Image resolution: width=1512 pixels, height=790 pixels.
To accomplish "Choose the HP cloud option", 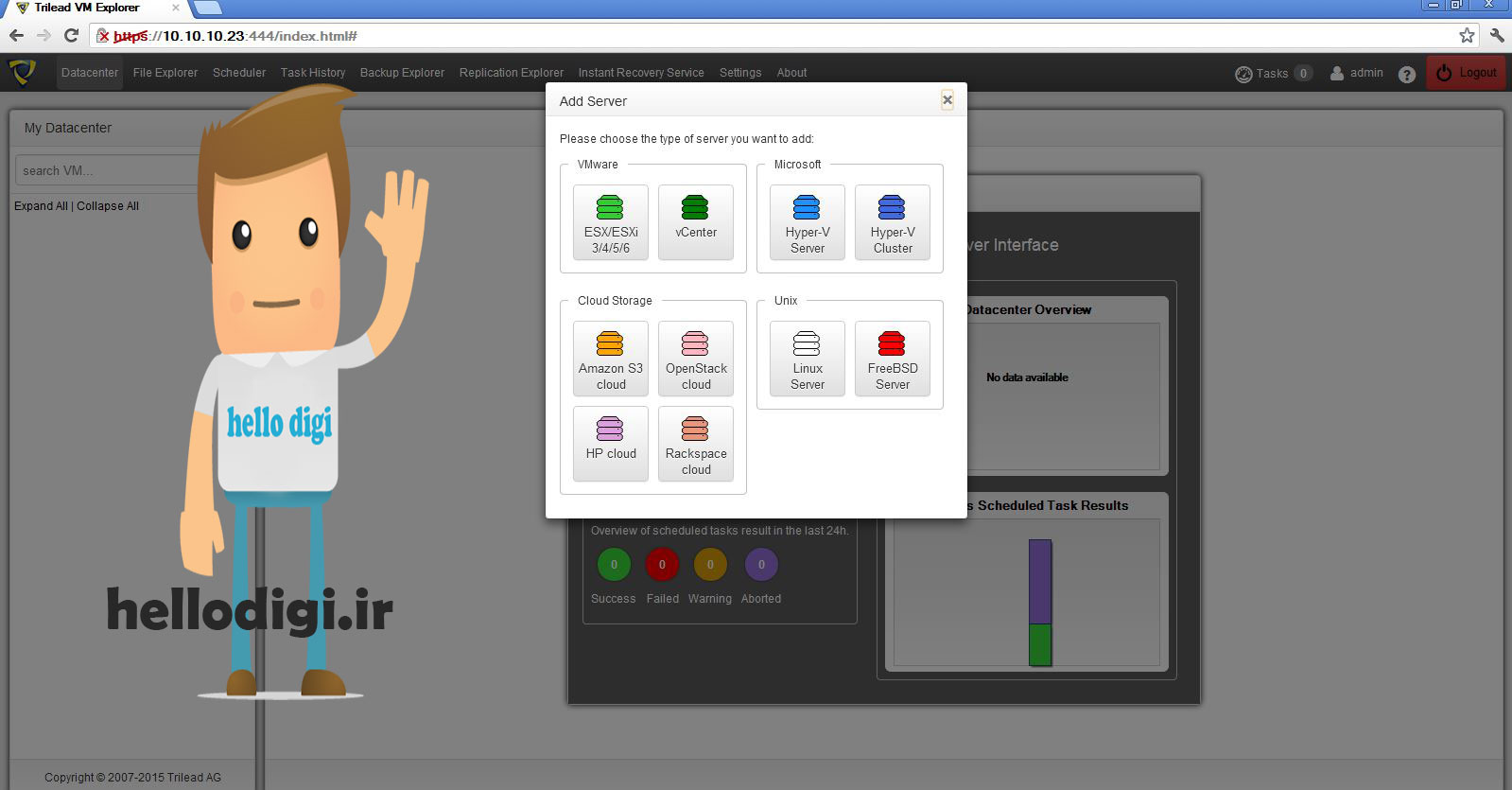I will pyautogui.click(x=611, y=444).
